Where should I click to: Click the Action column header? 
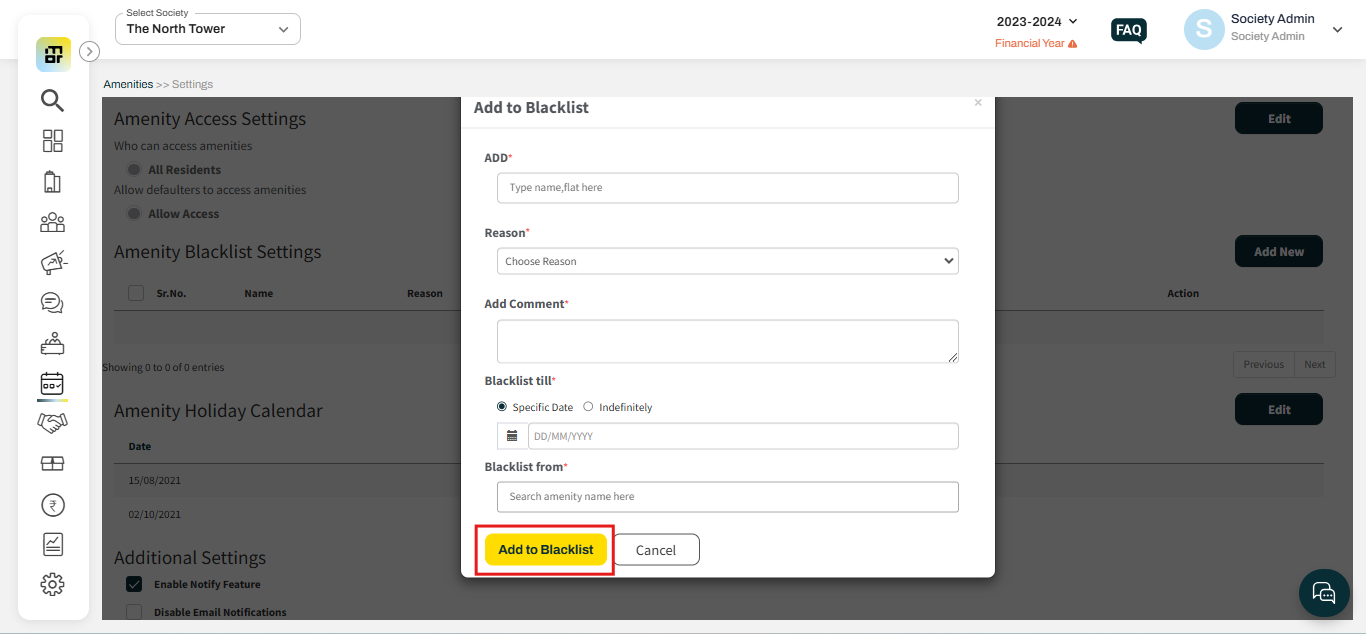tap(1183, 293)
